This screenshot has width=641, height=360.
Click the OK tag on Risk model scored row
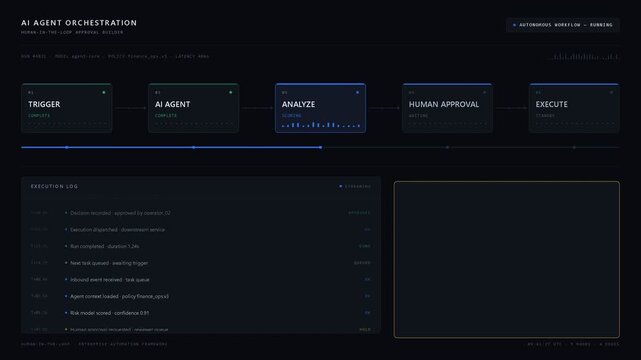point(367,313)
